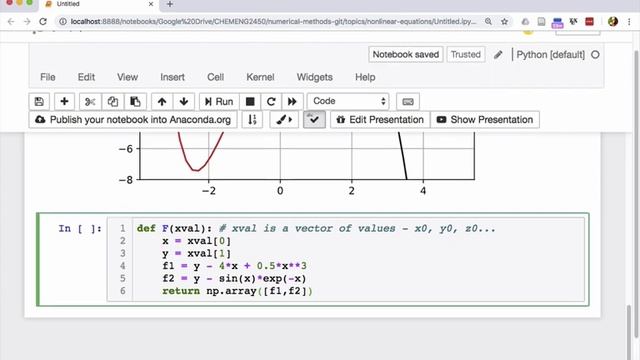Click code line 'return np.array([f1,f2])'
640x360 pixels.
point(237,291)
